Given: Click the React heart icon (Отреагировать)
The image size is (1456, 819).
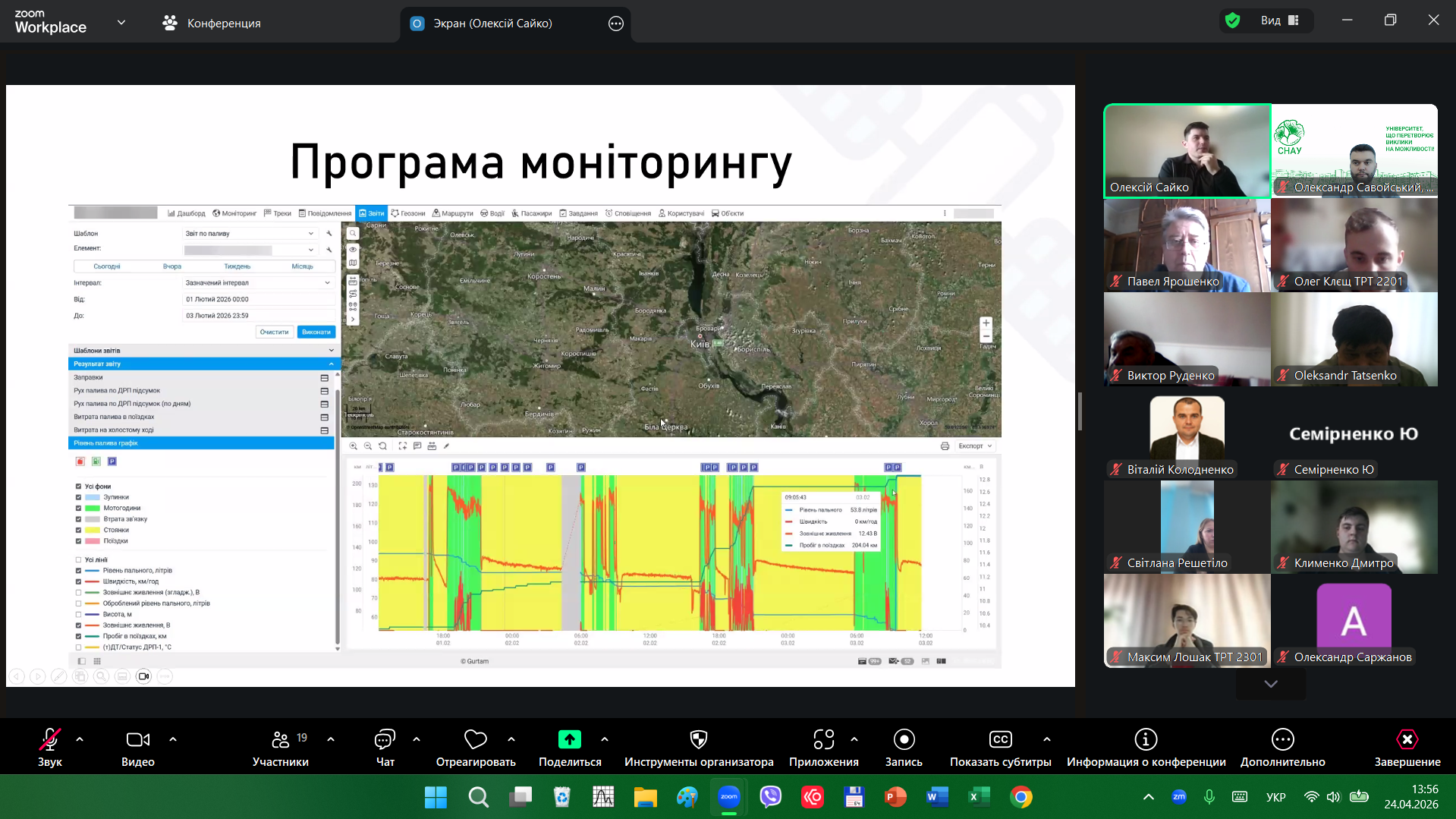Looking at the screenshot, I should (475, 740).
